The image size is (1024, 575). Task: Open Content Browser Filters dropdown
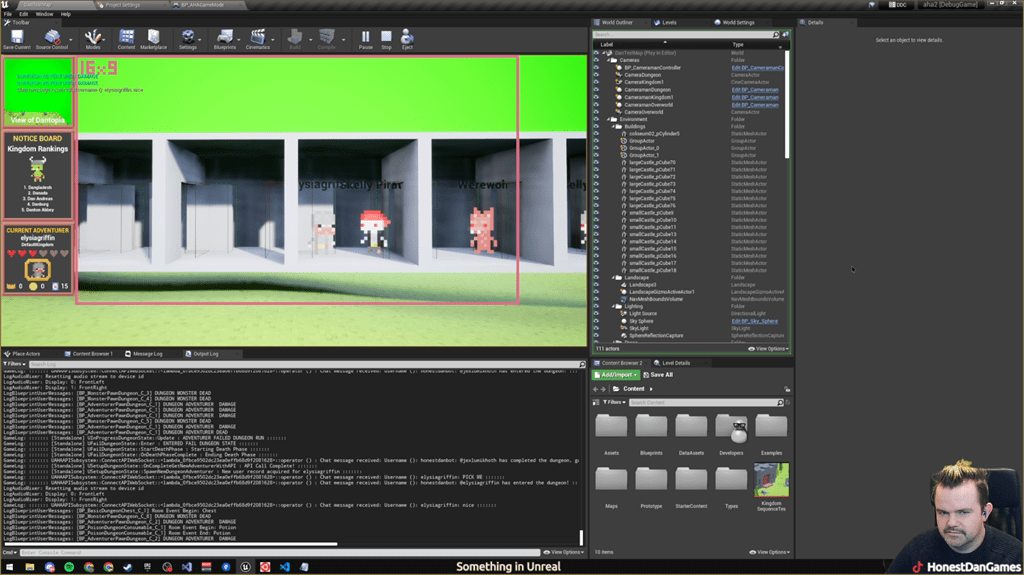coord(614,402)
